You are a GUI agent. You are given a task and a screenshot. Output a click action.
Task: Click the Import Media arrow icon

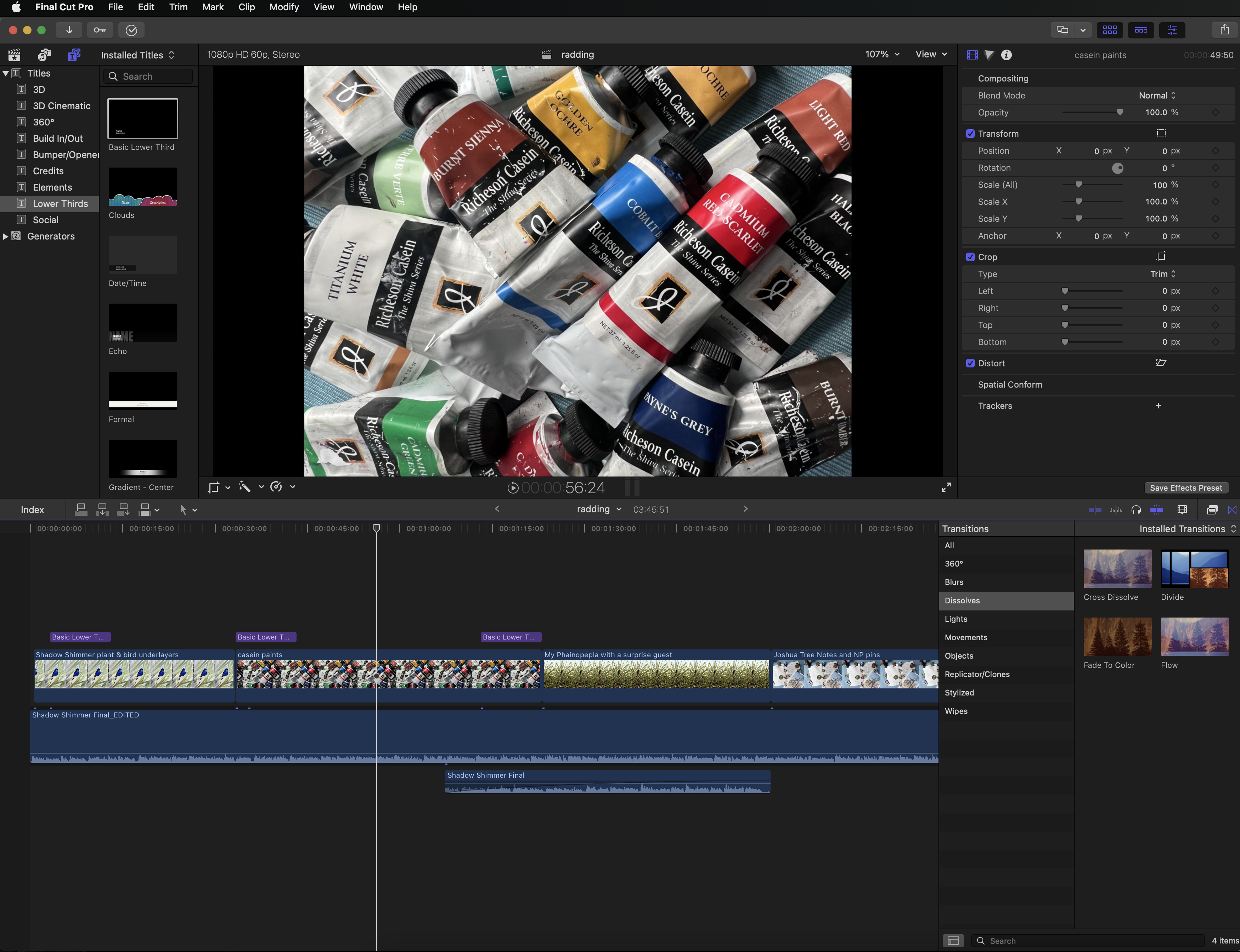point(69,30)
